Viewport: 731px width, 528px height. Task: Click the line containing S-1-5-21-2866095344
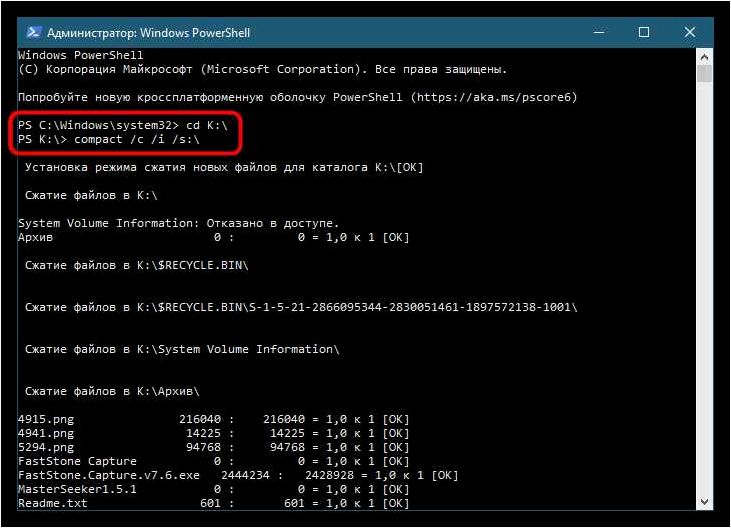point(301,307)
